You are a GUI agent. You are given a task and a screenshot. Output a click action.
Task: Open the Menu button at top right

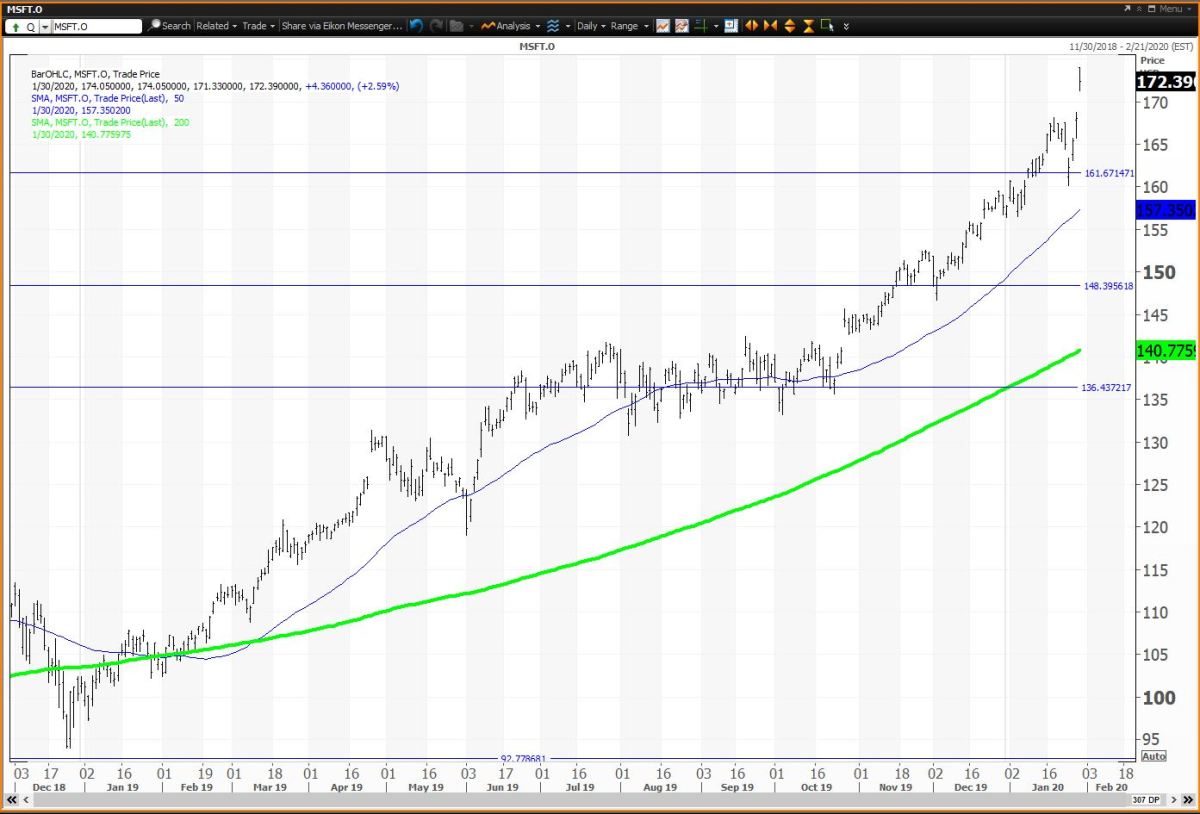tap(1168, 8)
